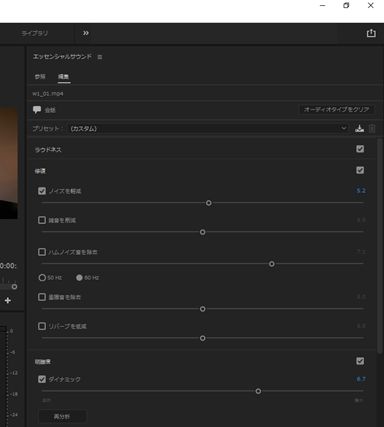Click the share/export icon at top right
Viewport: 384px width, 427px height.
click(x=371, y=33)
